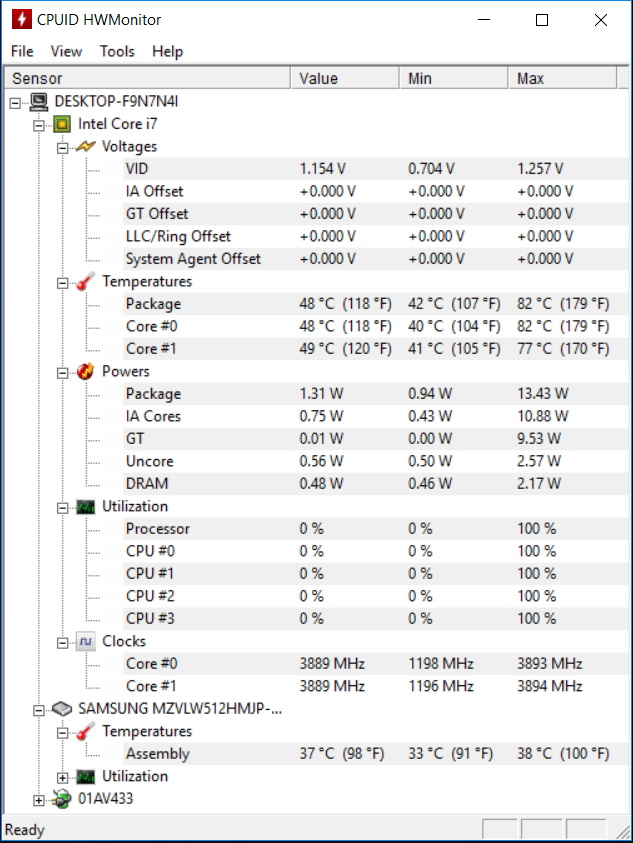Click the 01AV433 battery icon

62,799
